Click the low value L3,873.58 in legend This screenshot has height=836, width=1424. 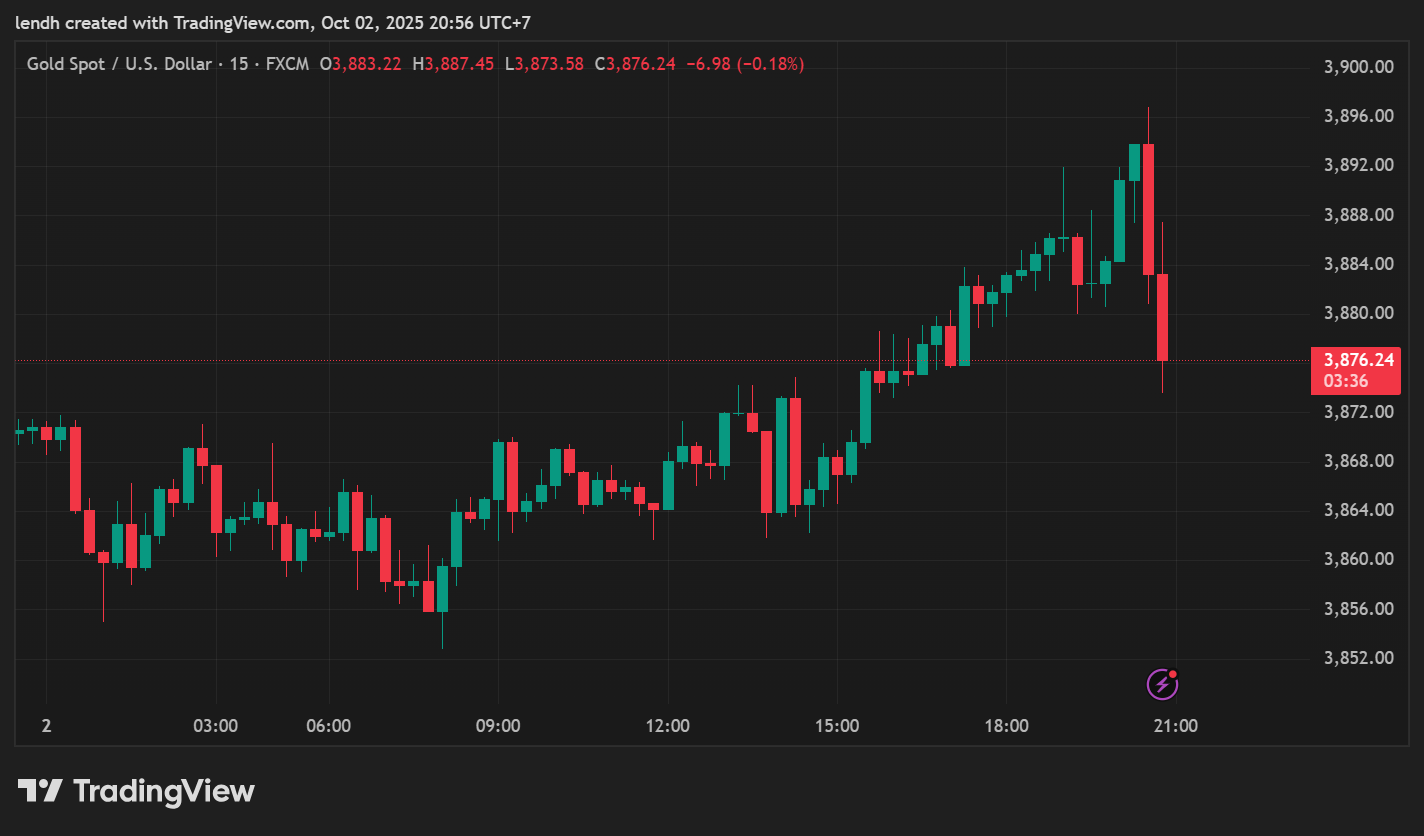point(544,64)
